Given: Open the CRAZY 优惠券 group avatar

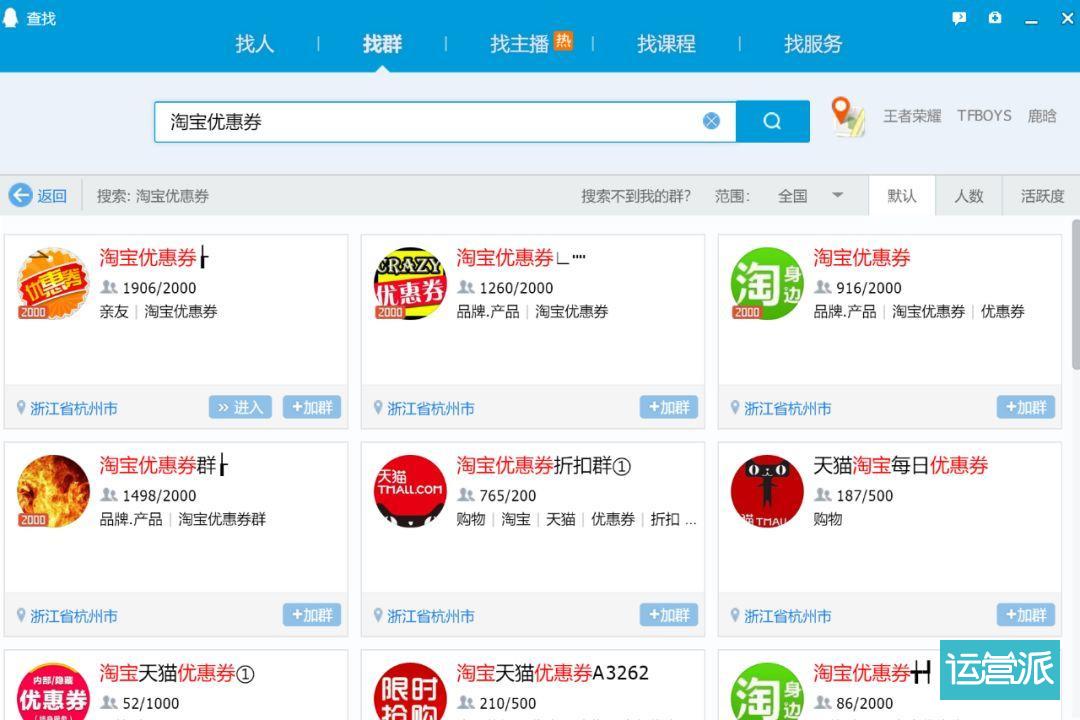Looking at the screenshot, I should pyautogui.click(x=410, y=283).
